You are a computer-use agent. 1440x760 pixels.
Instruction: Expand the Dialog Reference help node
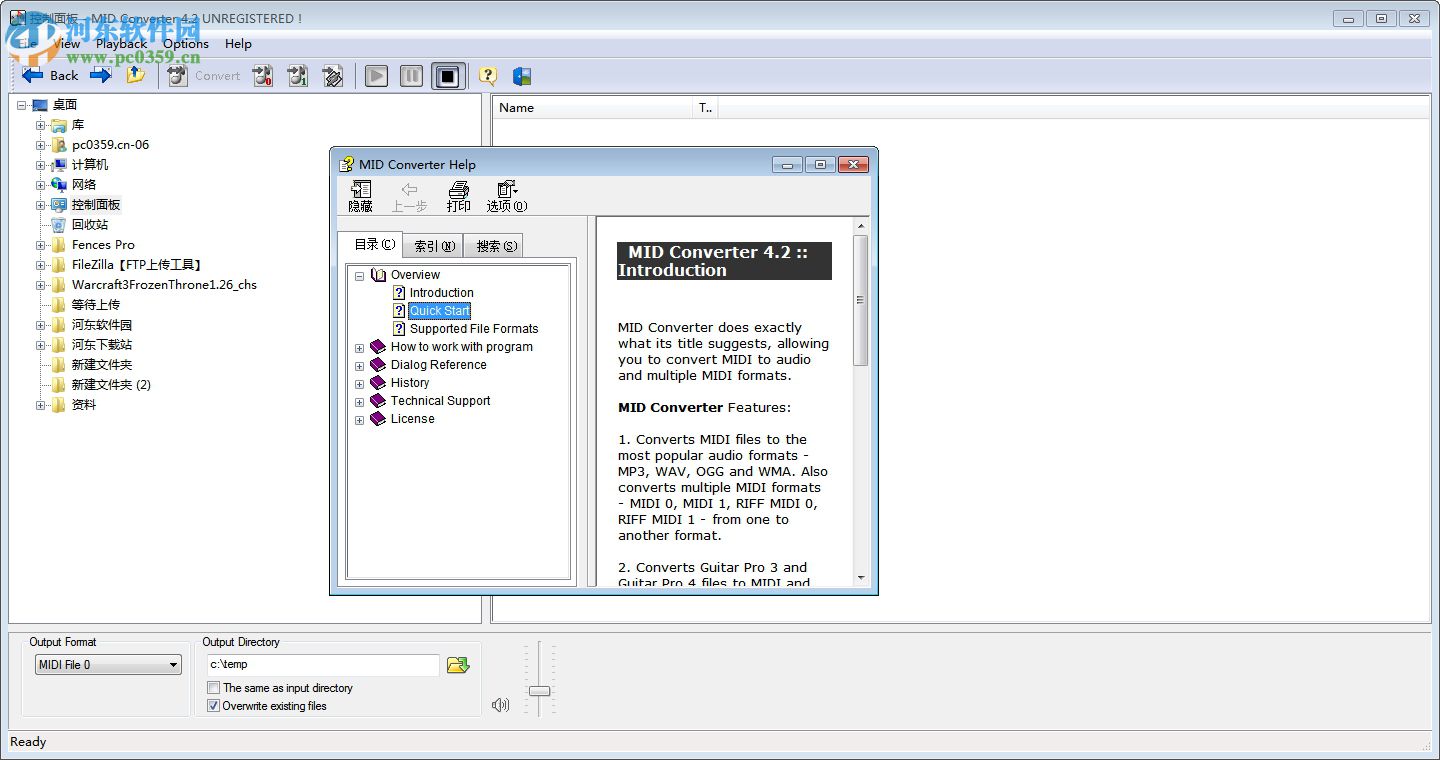pyautogui.click(x=360, y=365)
